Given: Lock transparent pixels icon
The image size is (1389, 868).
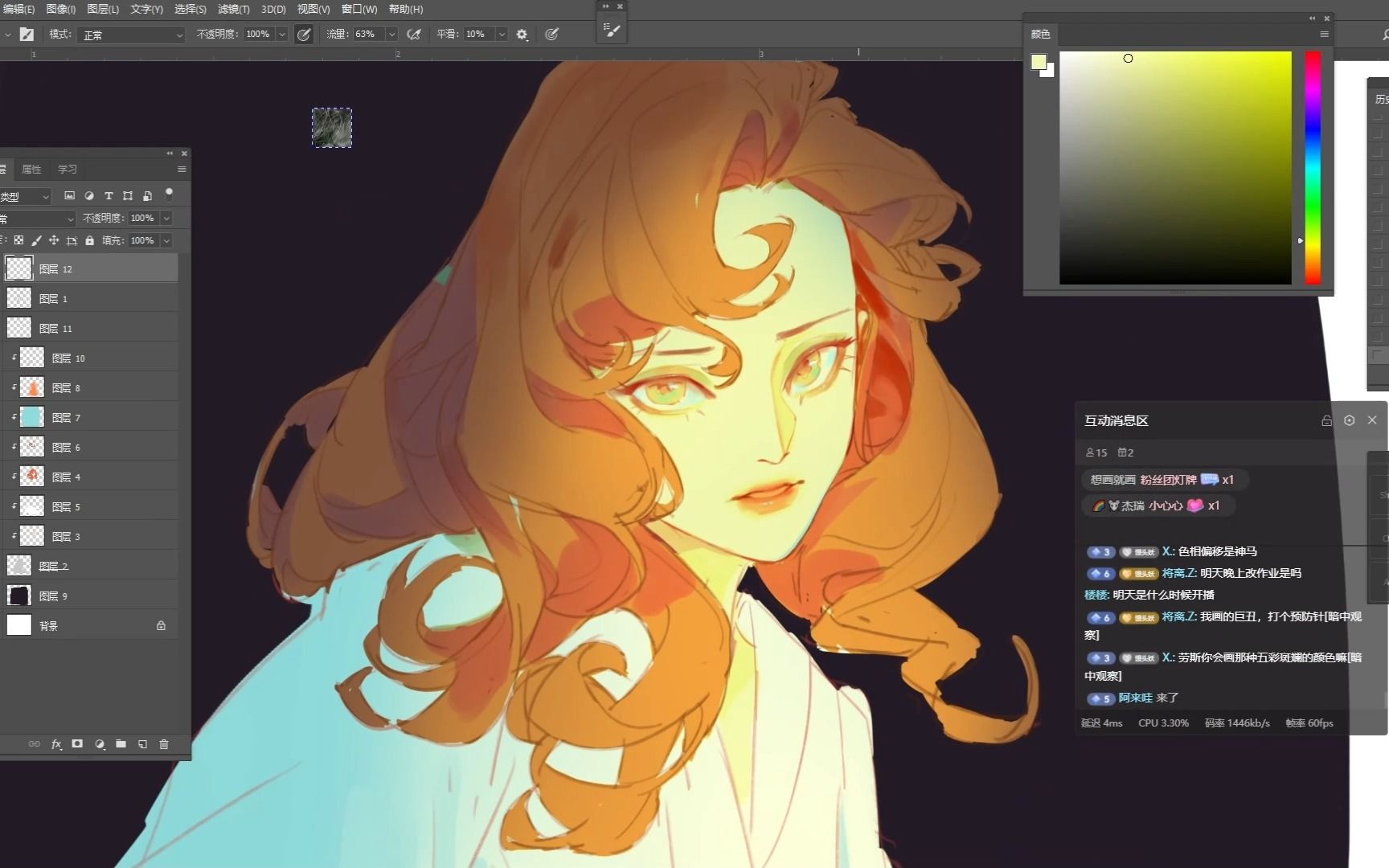Looking at the screenshot, I should pyautogui.click(x=18, y=240).
